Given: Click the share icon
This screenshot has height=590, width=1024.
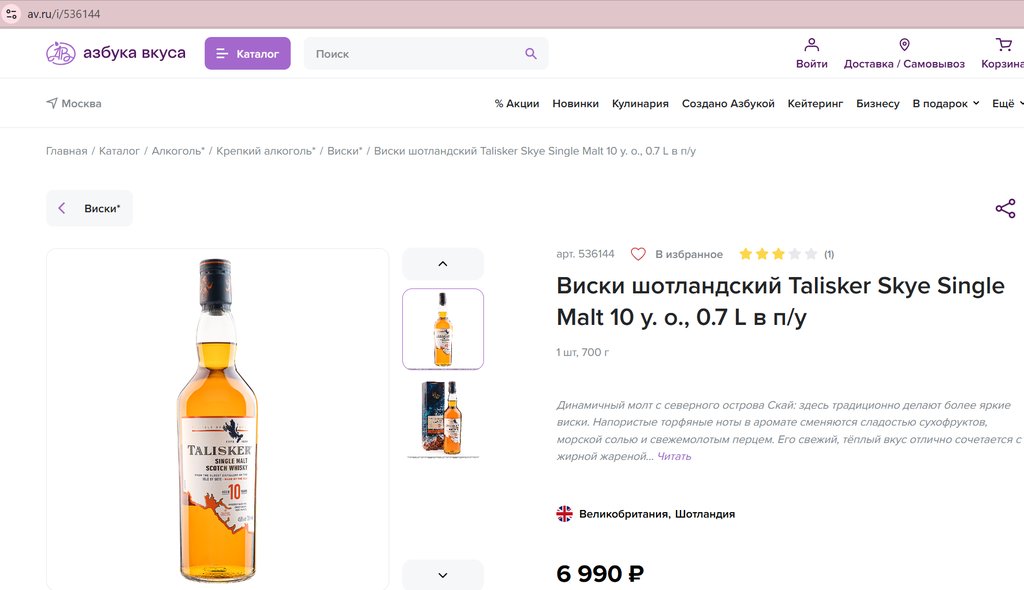Looking at the screenshot, I should point(1005,208).
